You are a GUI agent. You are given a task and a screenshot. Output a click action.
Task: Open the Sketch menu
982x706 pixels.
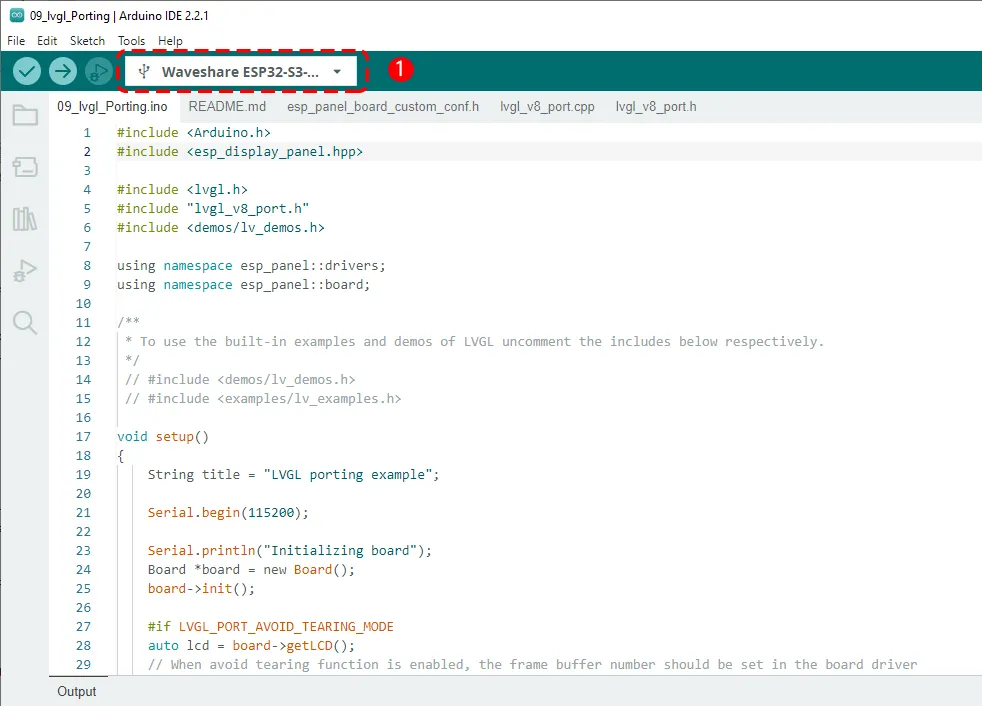87,41
